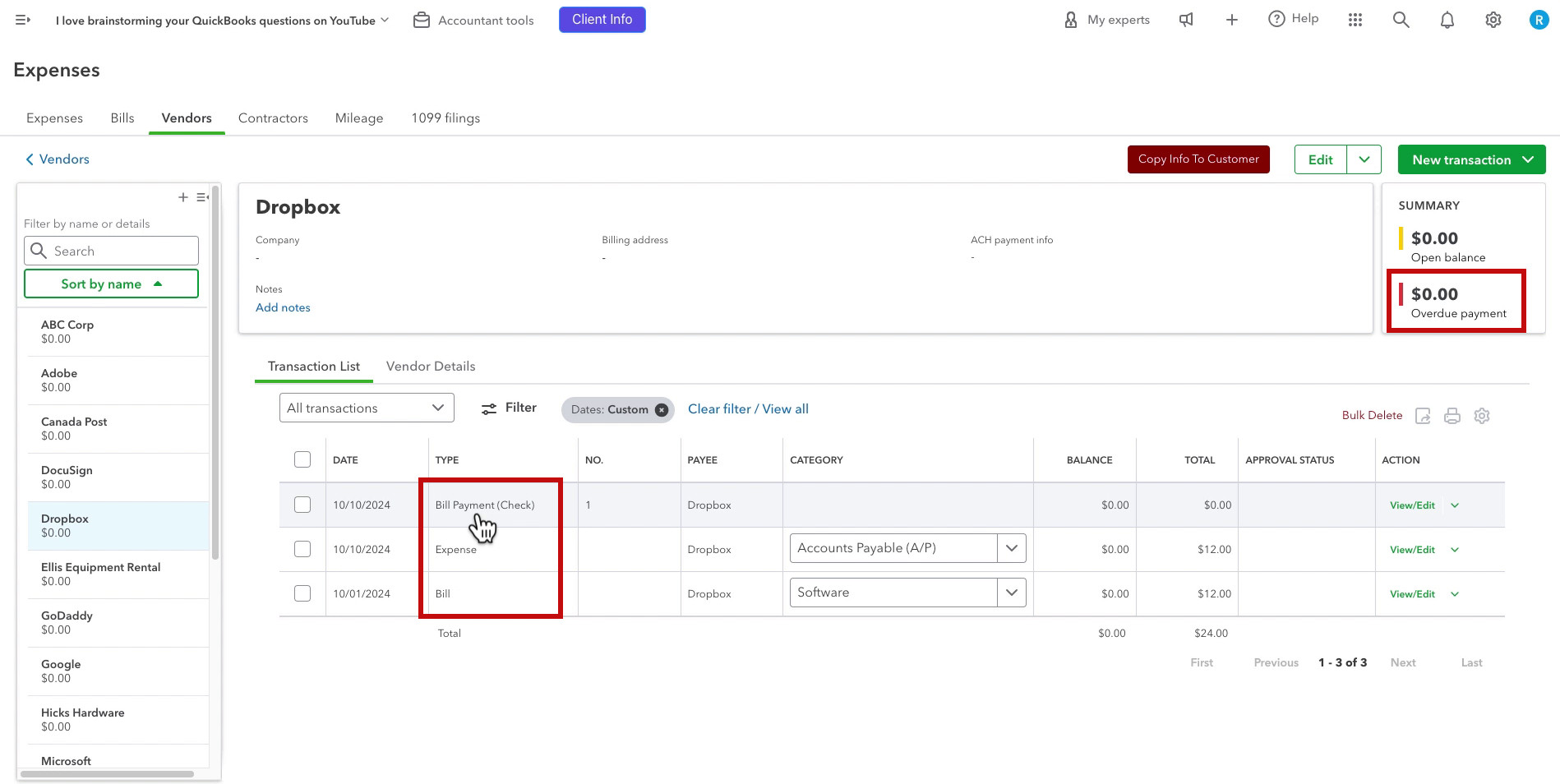1560x784 pixels.
Task: Expand the Edit button dropdown arrow
Action: tap(1364, 159)
